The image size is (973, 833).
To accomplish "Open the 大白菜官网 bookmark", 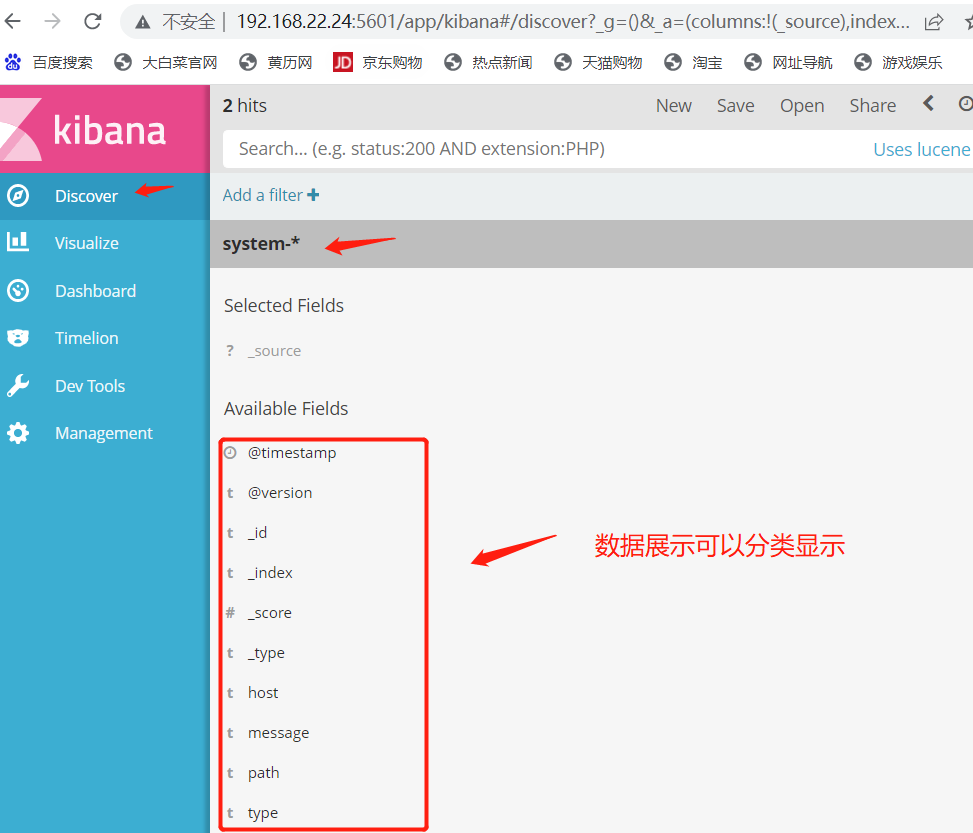I will (166, 62).
